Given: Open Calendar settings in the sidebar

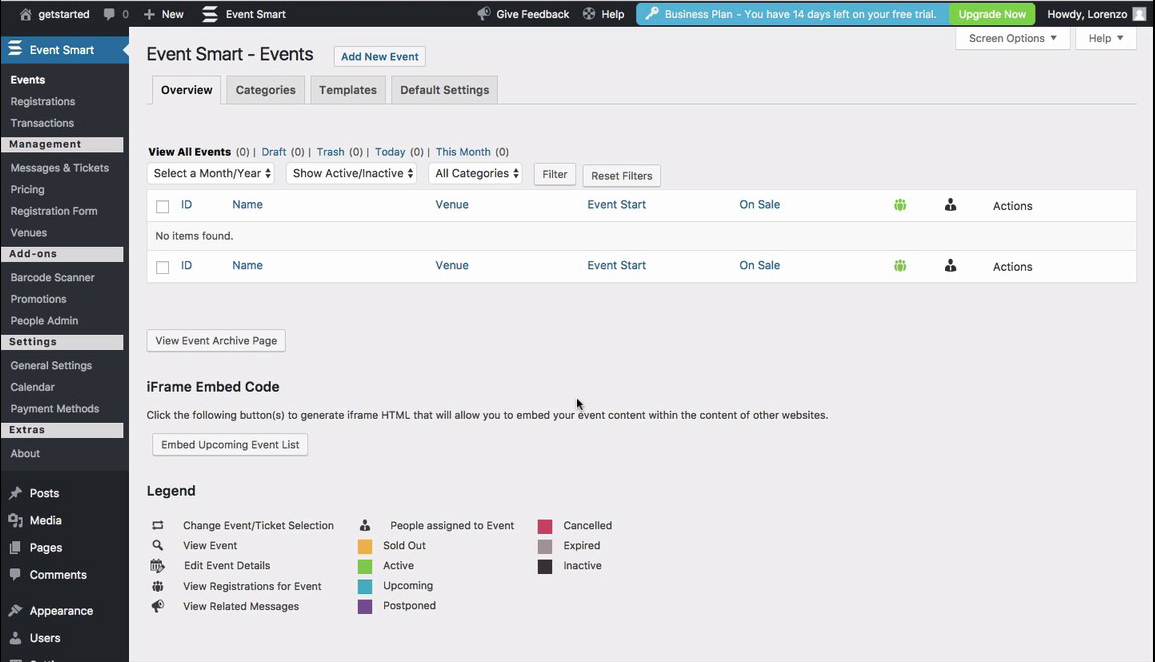Looking at the screenshot, I should (x=32, y=387).
